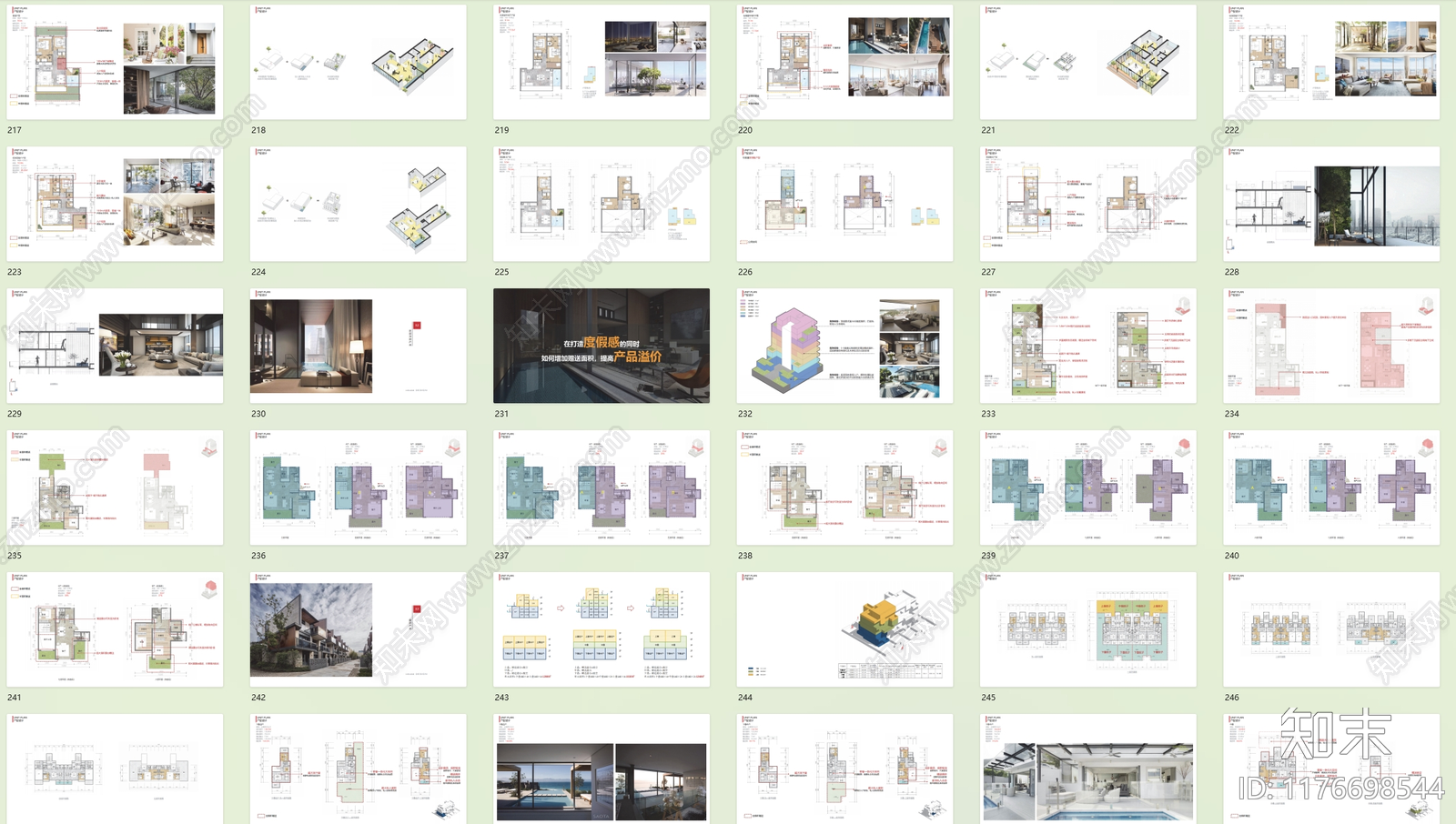The image size is (1456, 824).
Task: Click page thumbnail 243
Action: coord(602,629)
